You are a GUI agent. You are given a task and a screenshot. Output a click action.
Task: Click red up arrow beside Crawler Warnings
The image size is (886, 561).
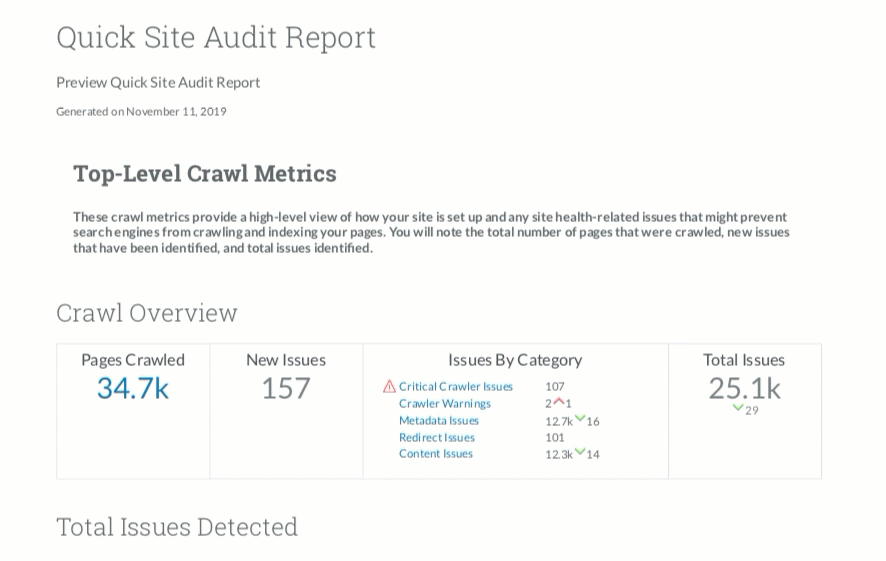point(559,402)
